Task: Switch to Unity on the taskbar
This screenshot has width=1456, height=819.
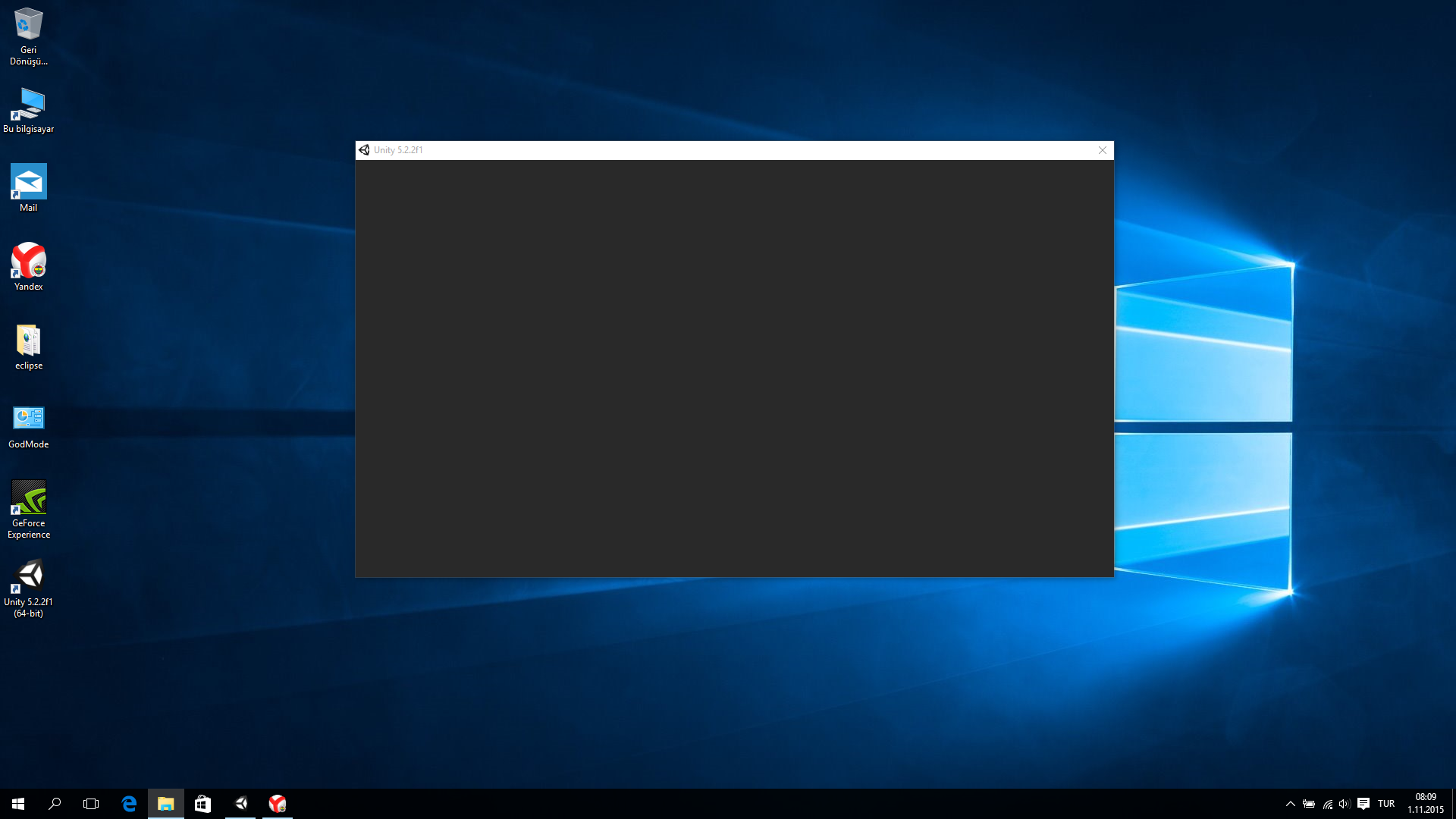Action: (x=240, y=804)
